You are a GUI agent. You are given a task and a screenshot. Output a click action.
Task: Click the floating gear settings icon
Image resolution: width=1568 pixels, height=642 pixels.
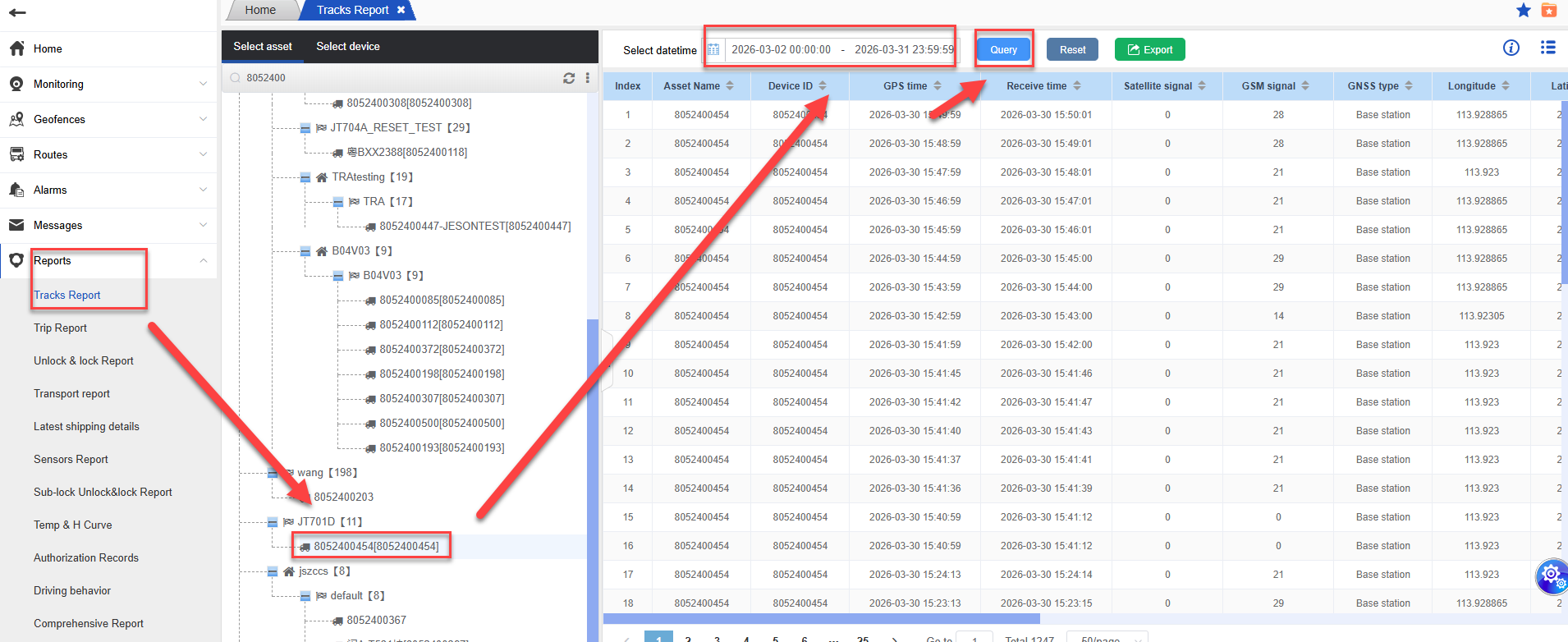(x=1551, y=575)
